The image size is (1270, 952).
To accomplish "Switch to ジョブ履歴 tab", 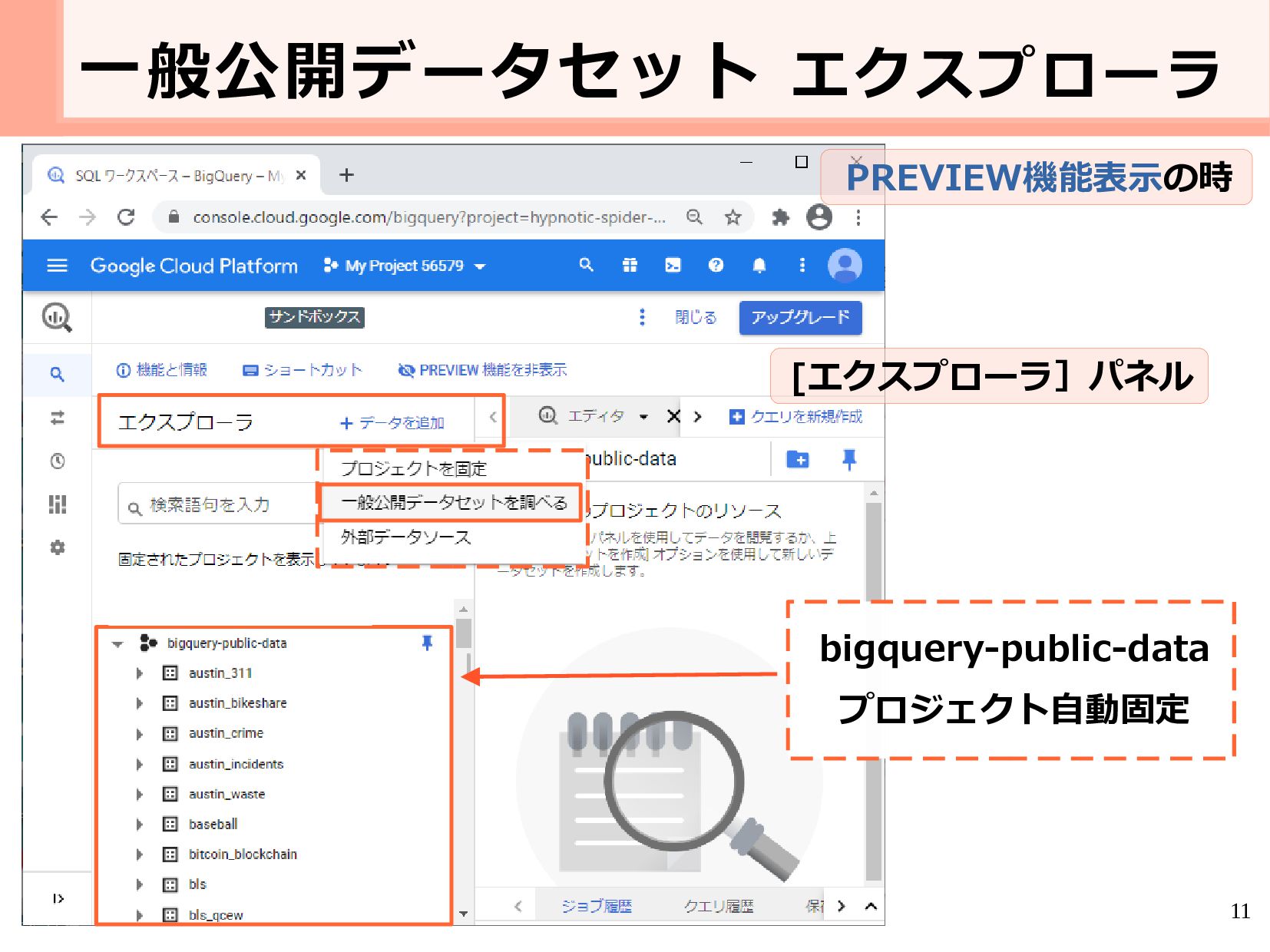I will [596, 906].
